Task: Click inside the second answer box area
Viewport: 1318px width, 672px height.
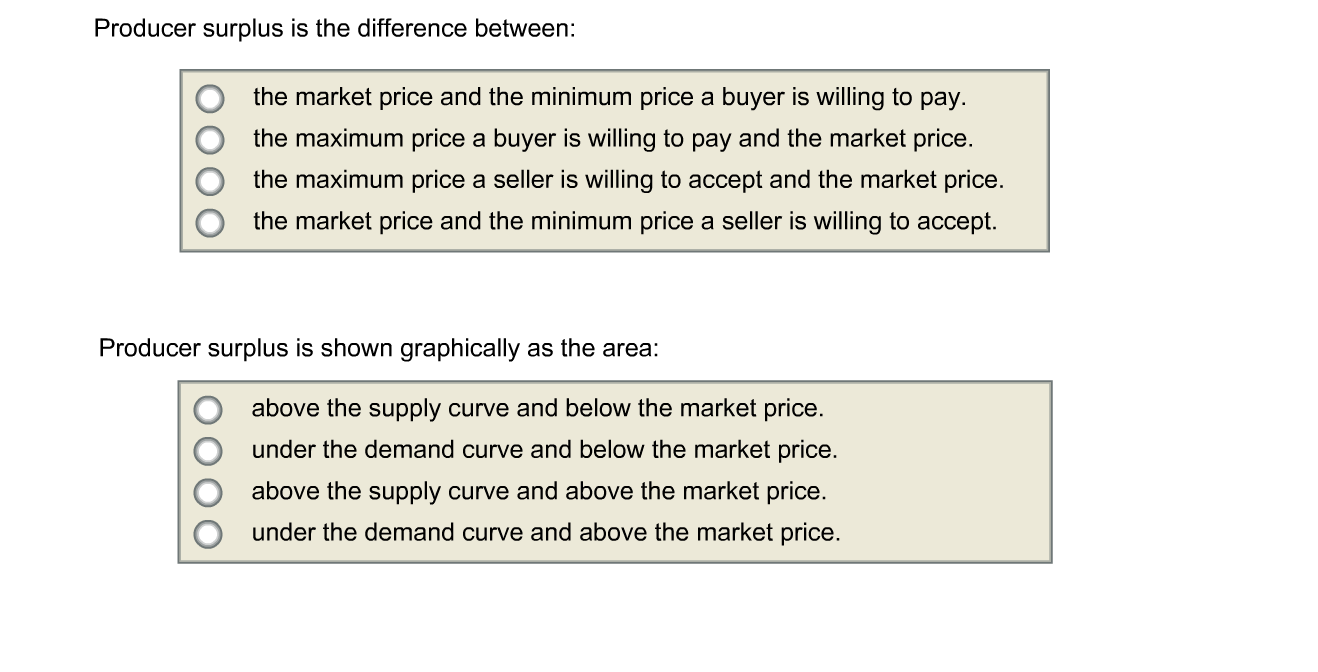Action: coord(614,470)
